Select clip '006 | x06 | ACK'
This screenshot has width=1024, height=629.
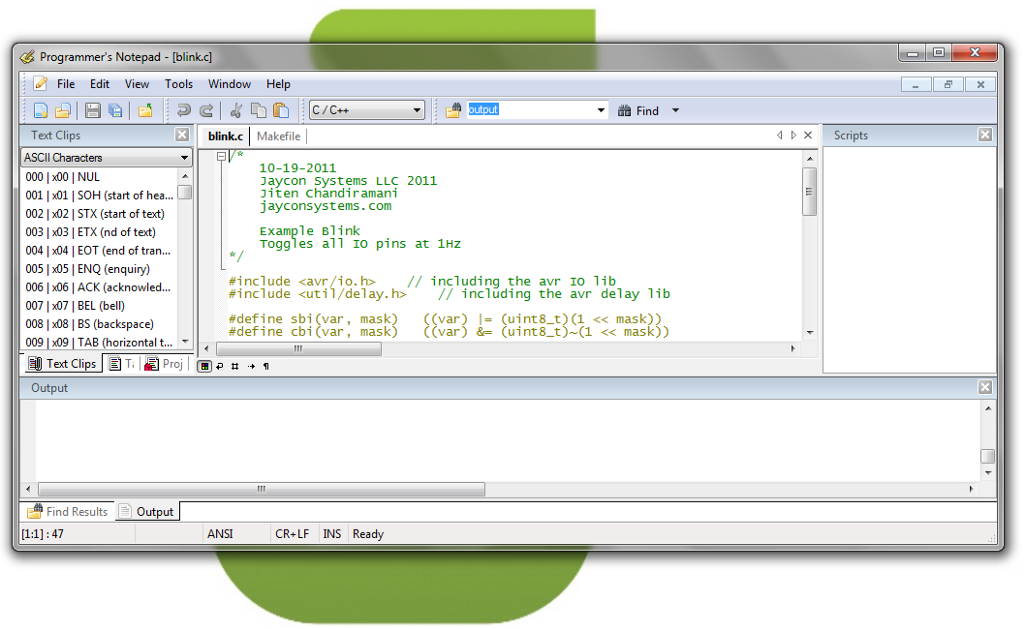pyautogui.click(x=100, y=287)
